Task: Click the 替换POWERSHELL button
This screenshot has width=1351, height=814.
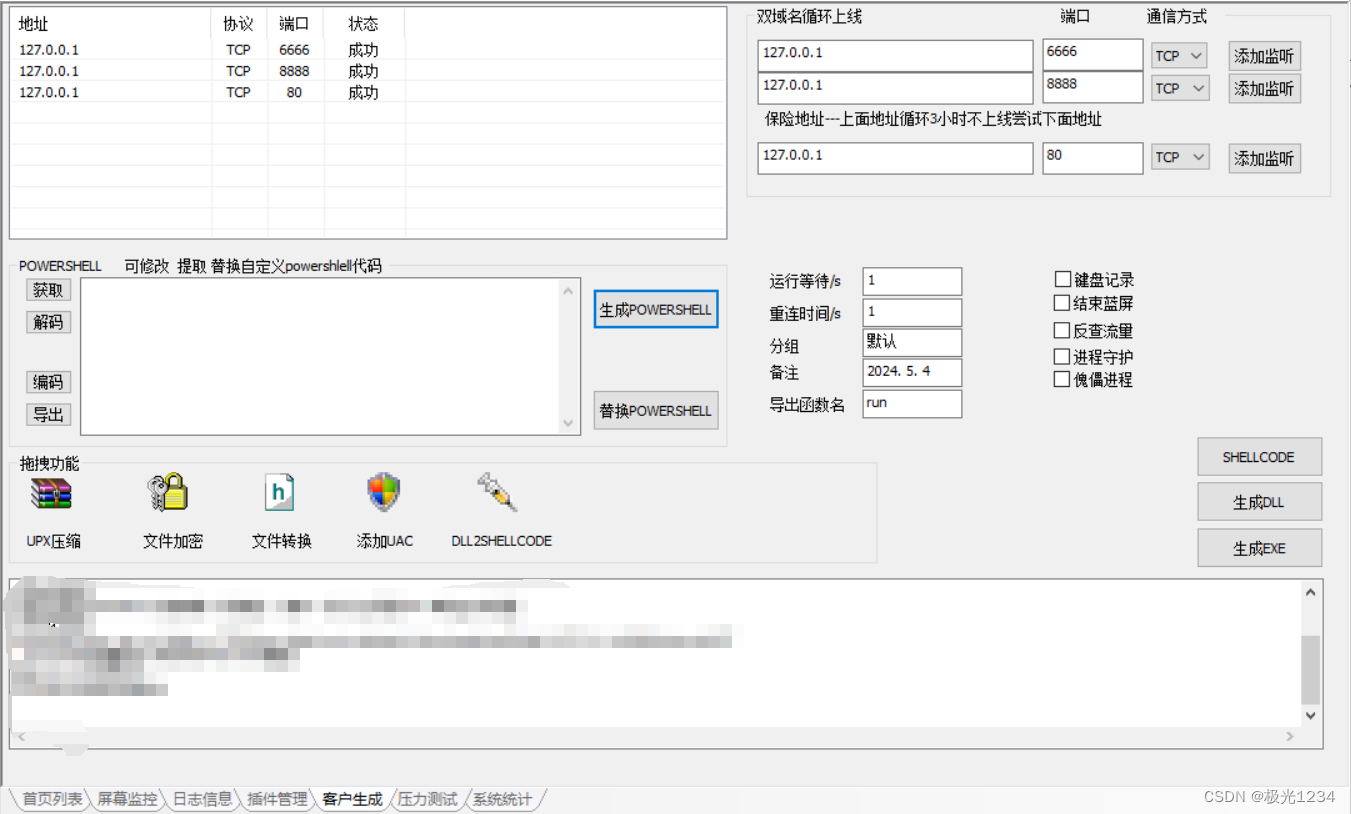Action: [656, 410]
